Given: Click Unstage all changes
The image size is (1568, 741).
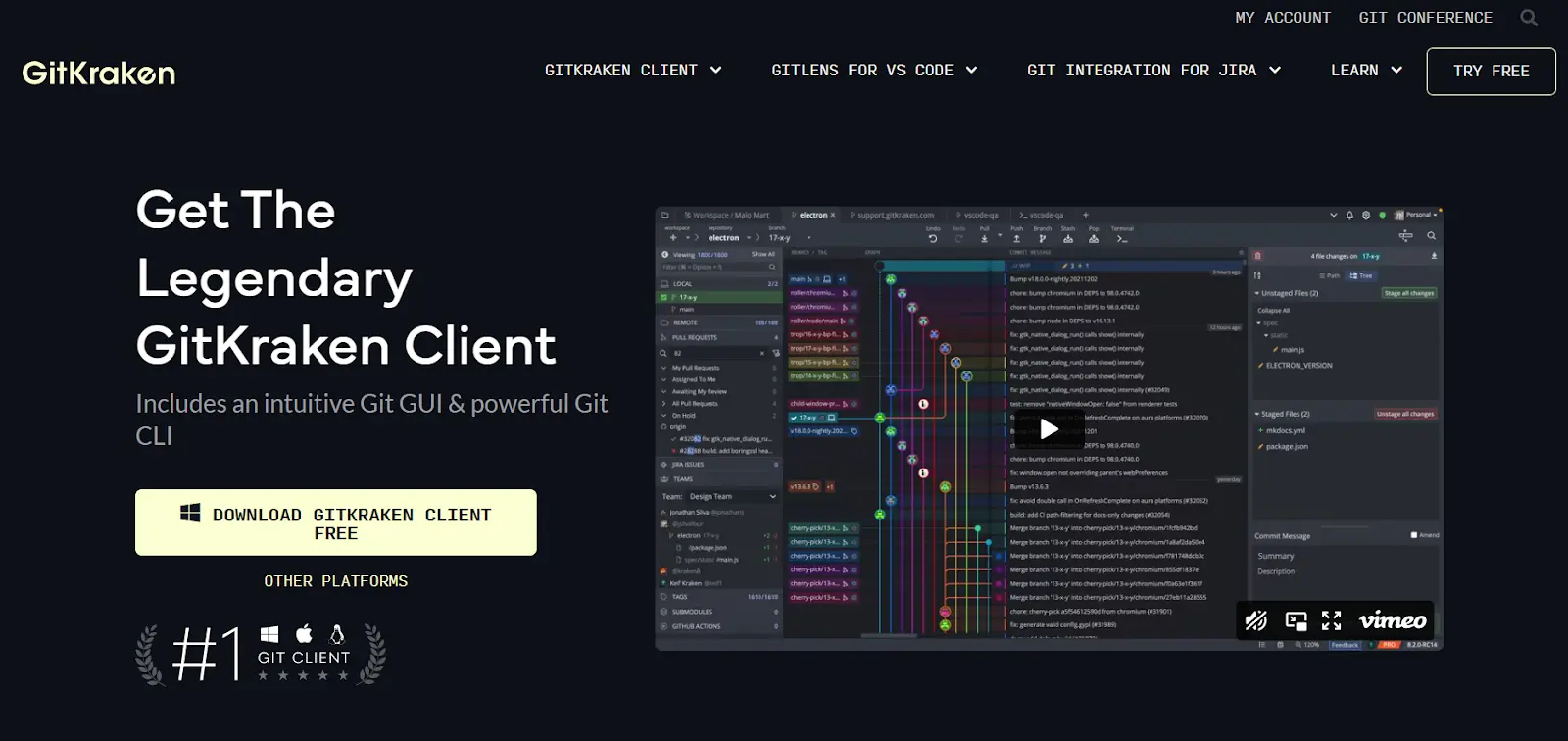Looking at the screenshot, I should 1405,414.
